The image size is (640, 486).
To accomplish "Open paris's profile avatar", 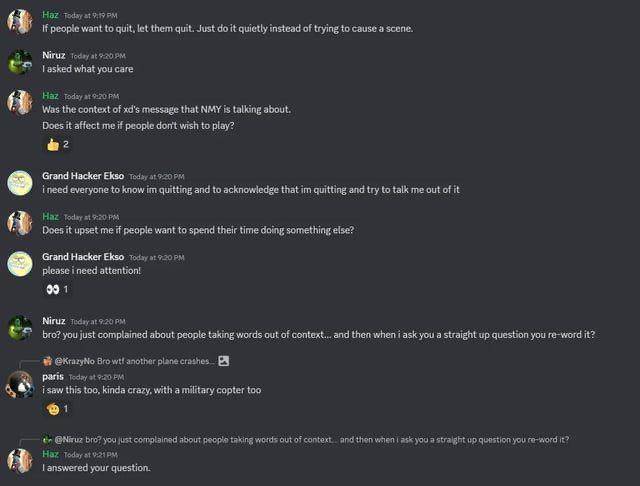I will point(20,384).
